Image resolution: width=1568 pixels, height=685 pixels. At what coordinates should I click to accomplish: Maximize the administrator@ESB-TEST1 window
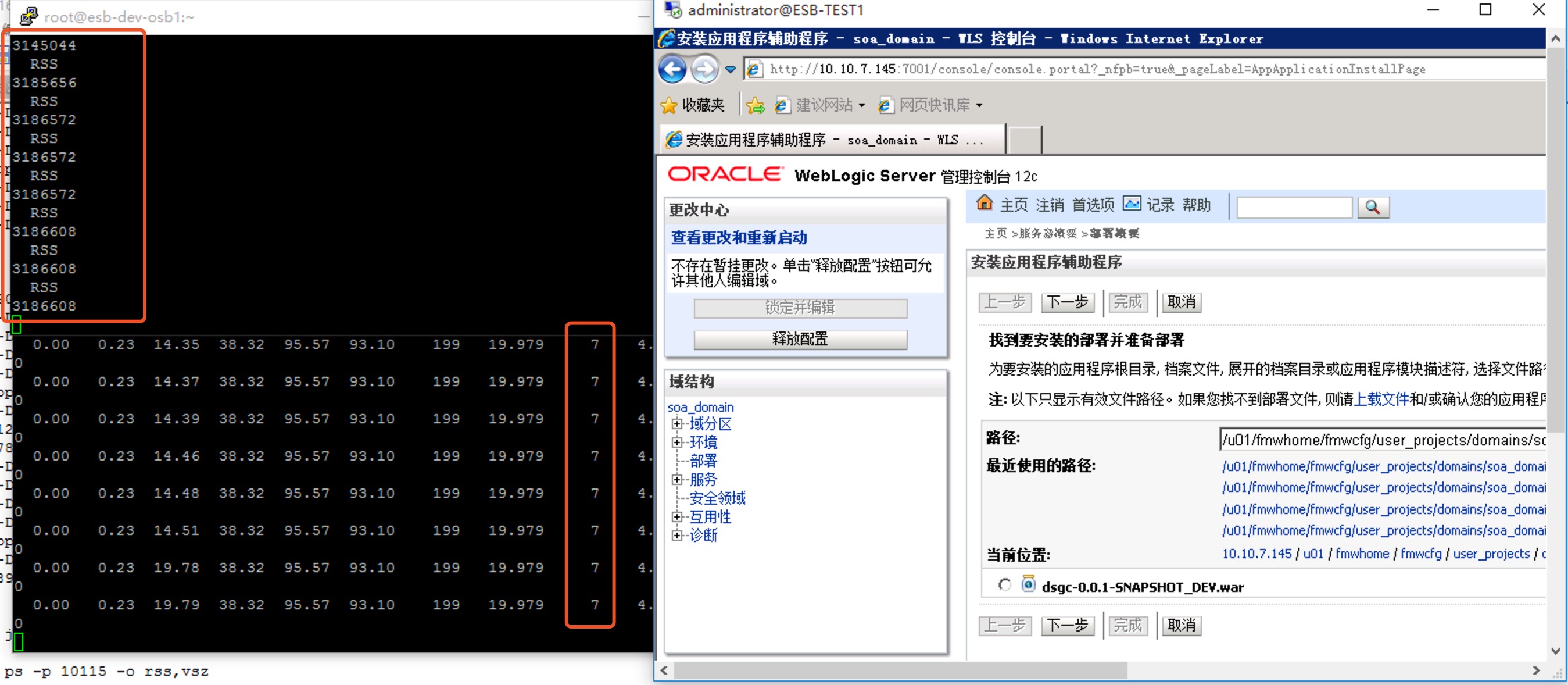pyautogui.click(x=1485, y=10)
